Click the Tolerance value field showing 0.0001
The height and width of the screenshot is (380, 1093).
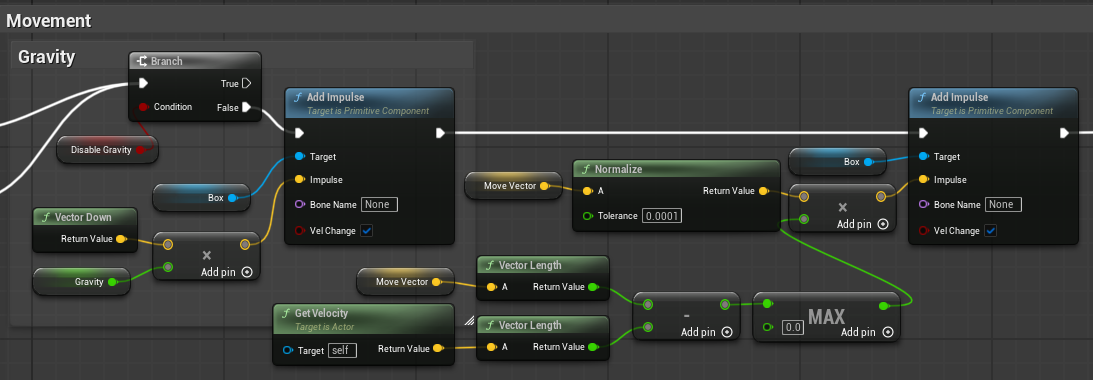pyautogui.click(x=662, y=216)
